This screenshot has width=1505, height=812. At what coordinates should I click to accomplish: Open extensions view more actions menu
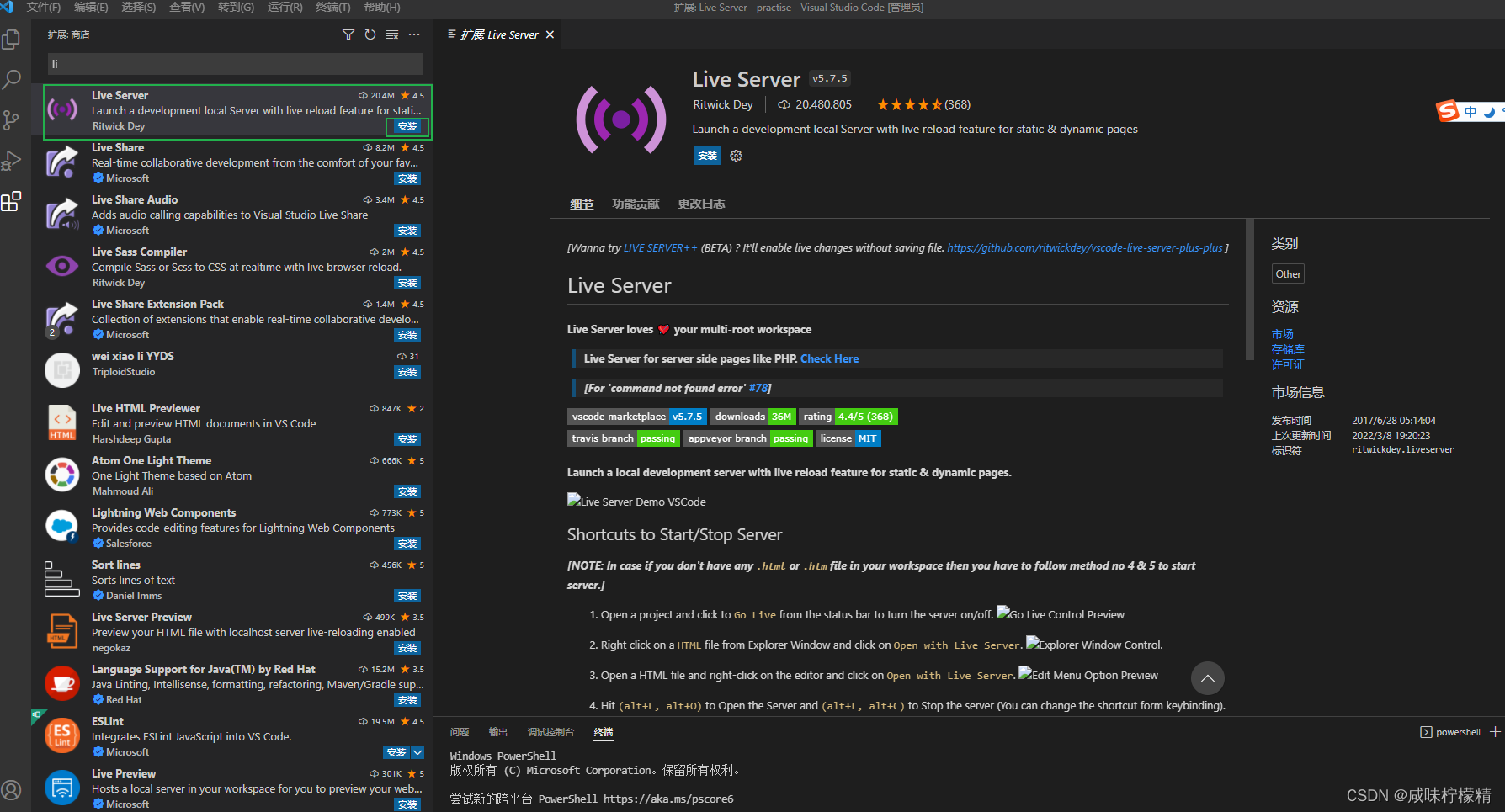[414, 34]
